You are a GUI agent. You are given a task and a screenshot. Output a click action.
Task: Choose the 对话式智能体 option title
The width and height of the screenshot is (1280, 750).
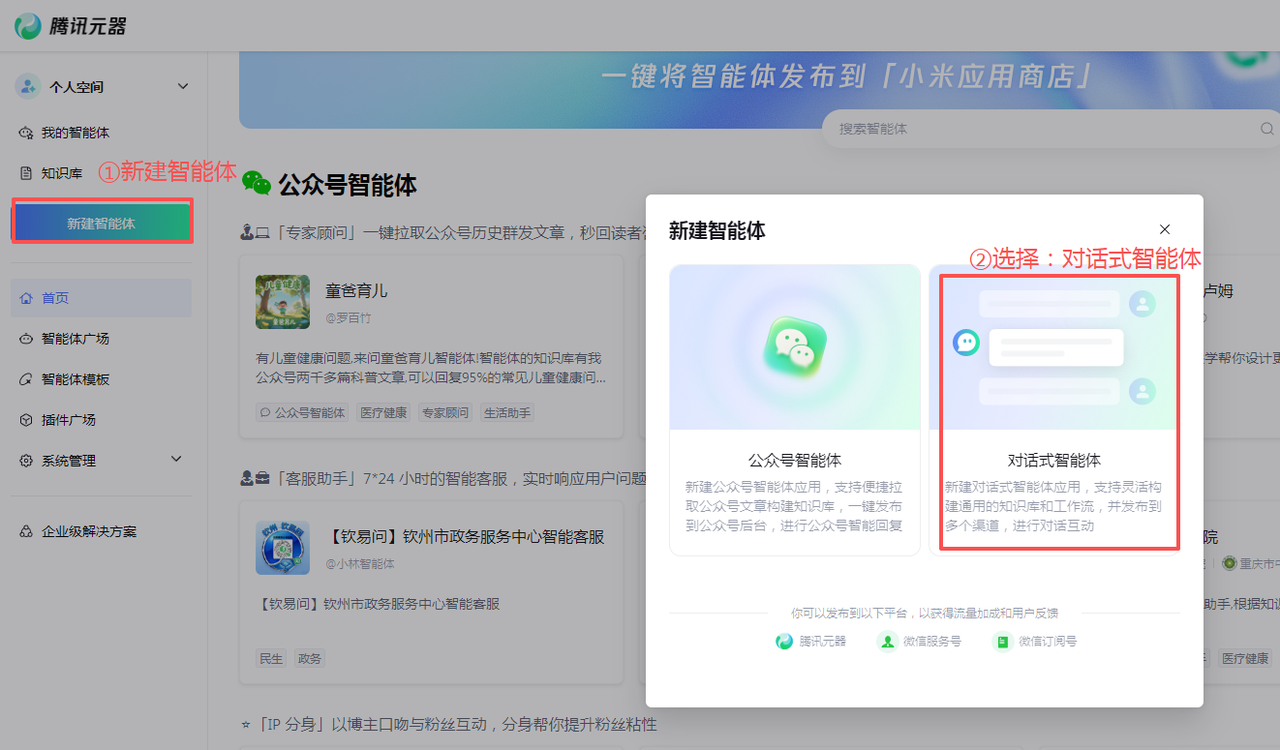pos(1054,461)
